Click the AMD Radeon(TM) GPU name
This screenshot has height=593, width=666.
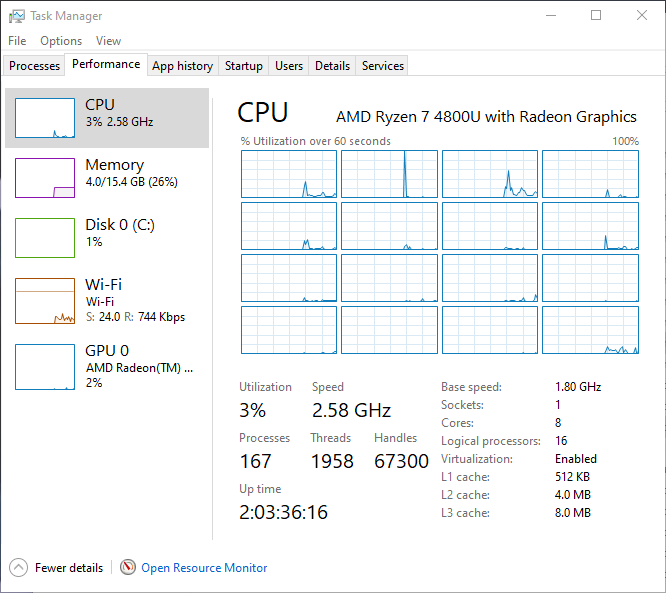(139, 368)
